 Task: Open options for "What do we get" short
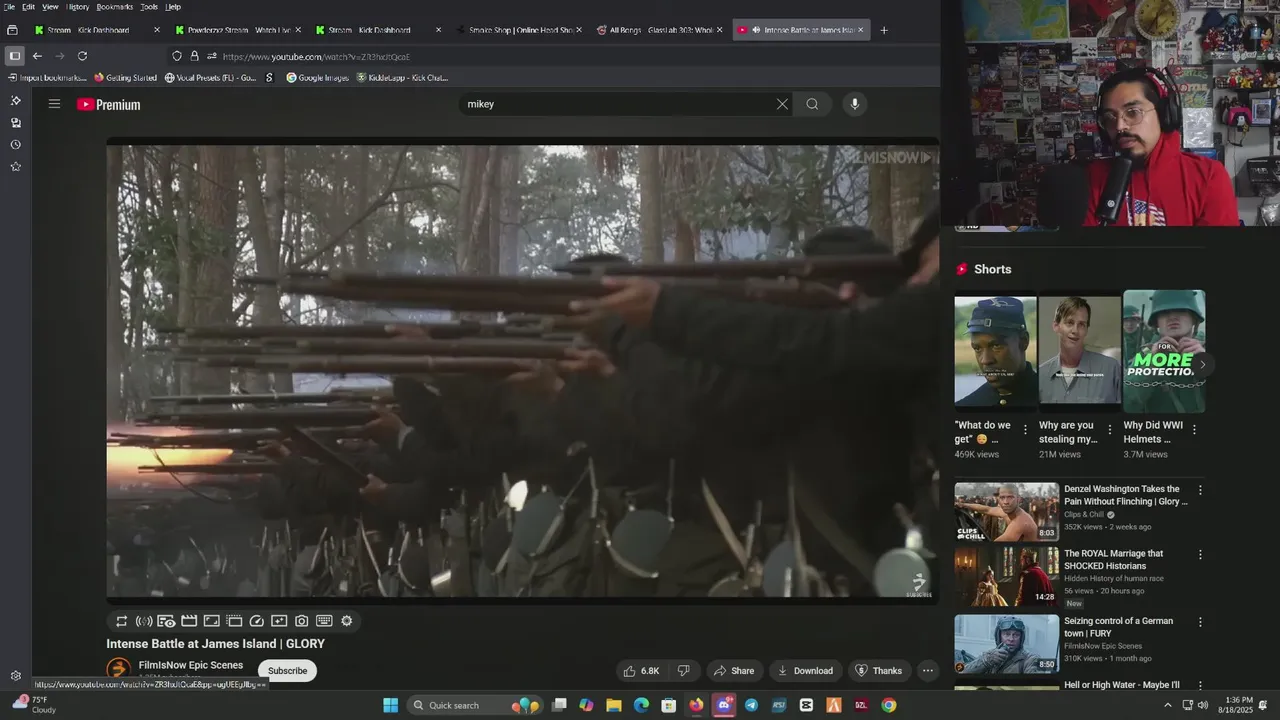tap(1025, 430)
